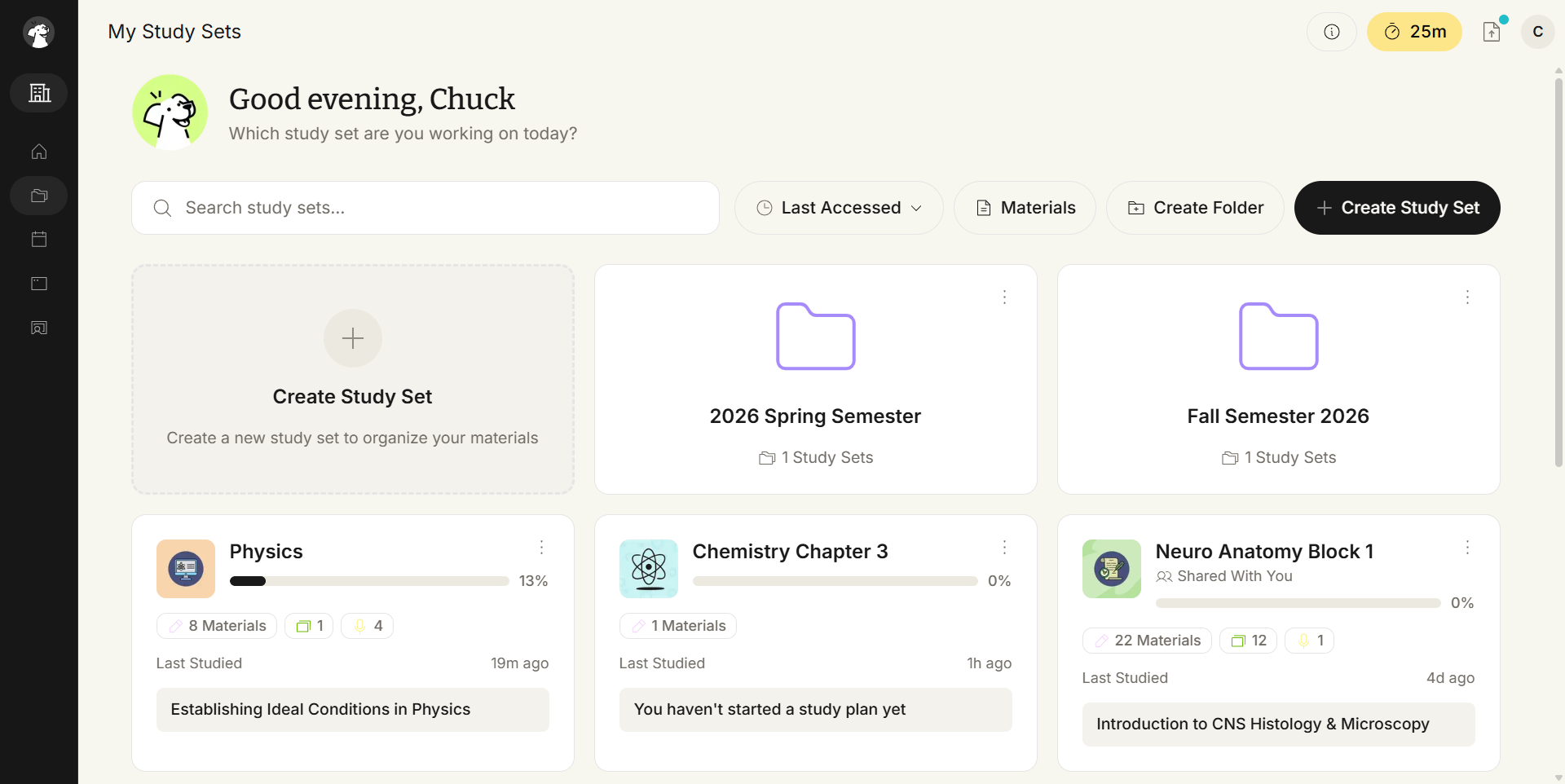The image size is (1565, 784).
Task: Click You haven't started a study plan yet
Action: pyautogui.click(x=815, y=710)
